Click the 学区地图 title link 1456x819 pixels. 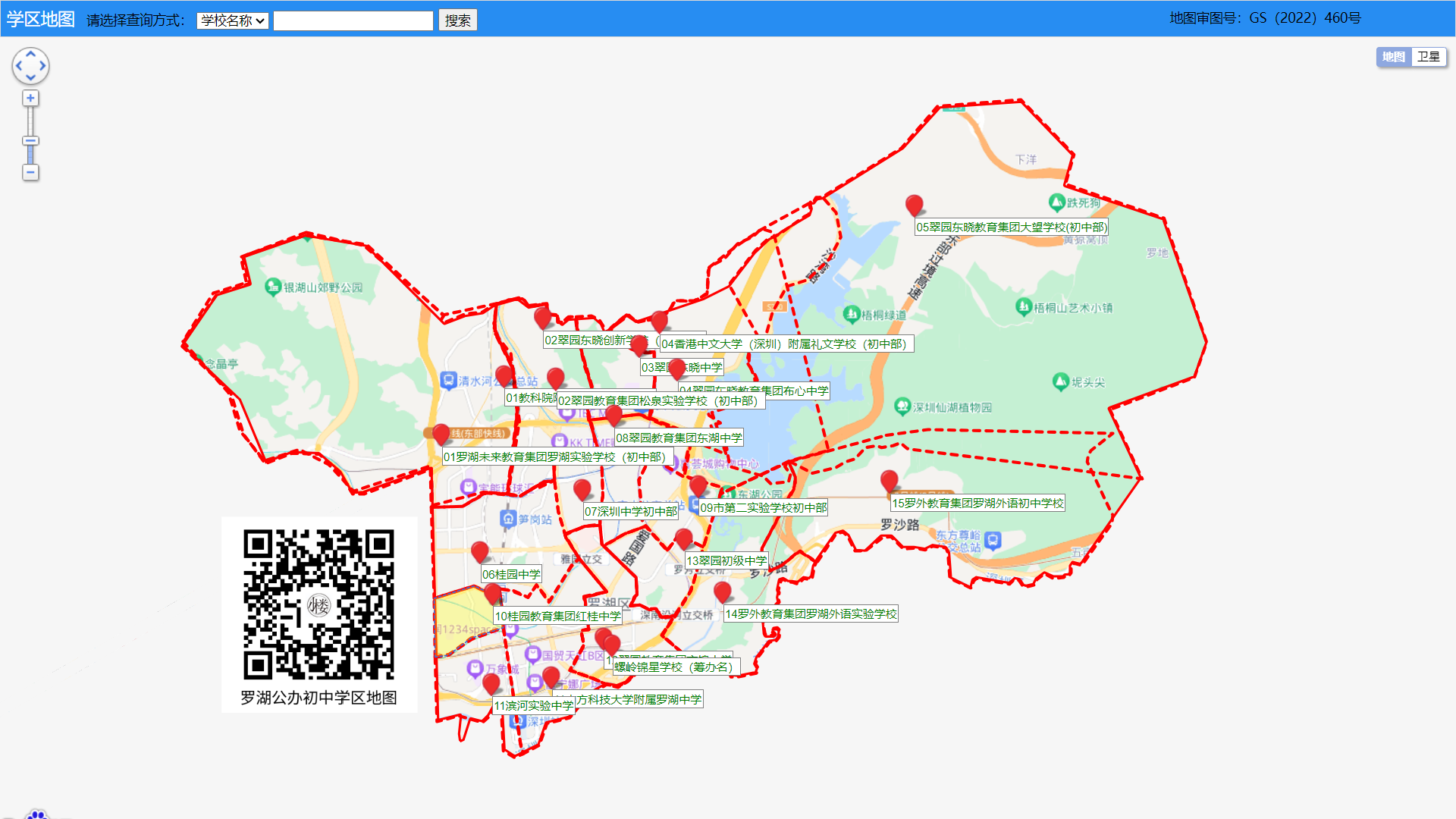[40, 19]
